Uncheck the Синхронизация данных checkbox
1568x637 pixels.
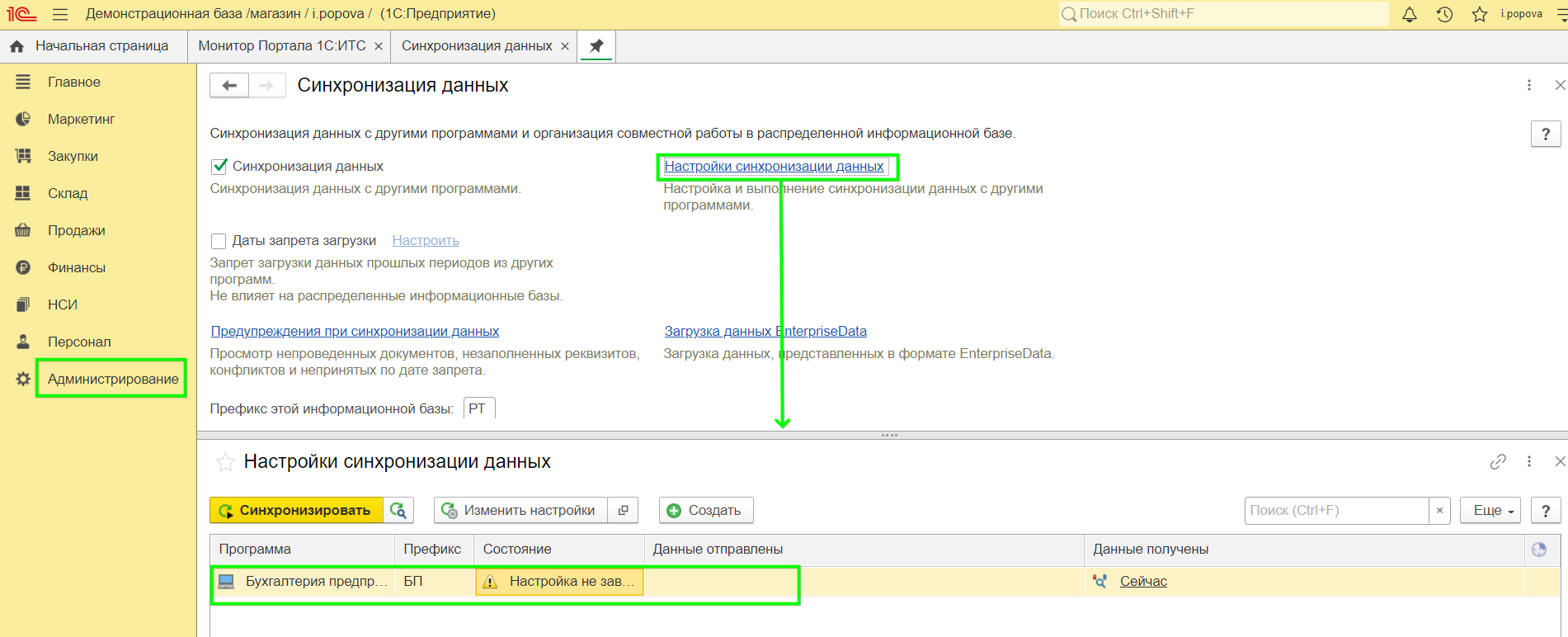[219, 167]
